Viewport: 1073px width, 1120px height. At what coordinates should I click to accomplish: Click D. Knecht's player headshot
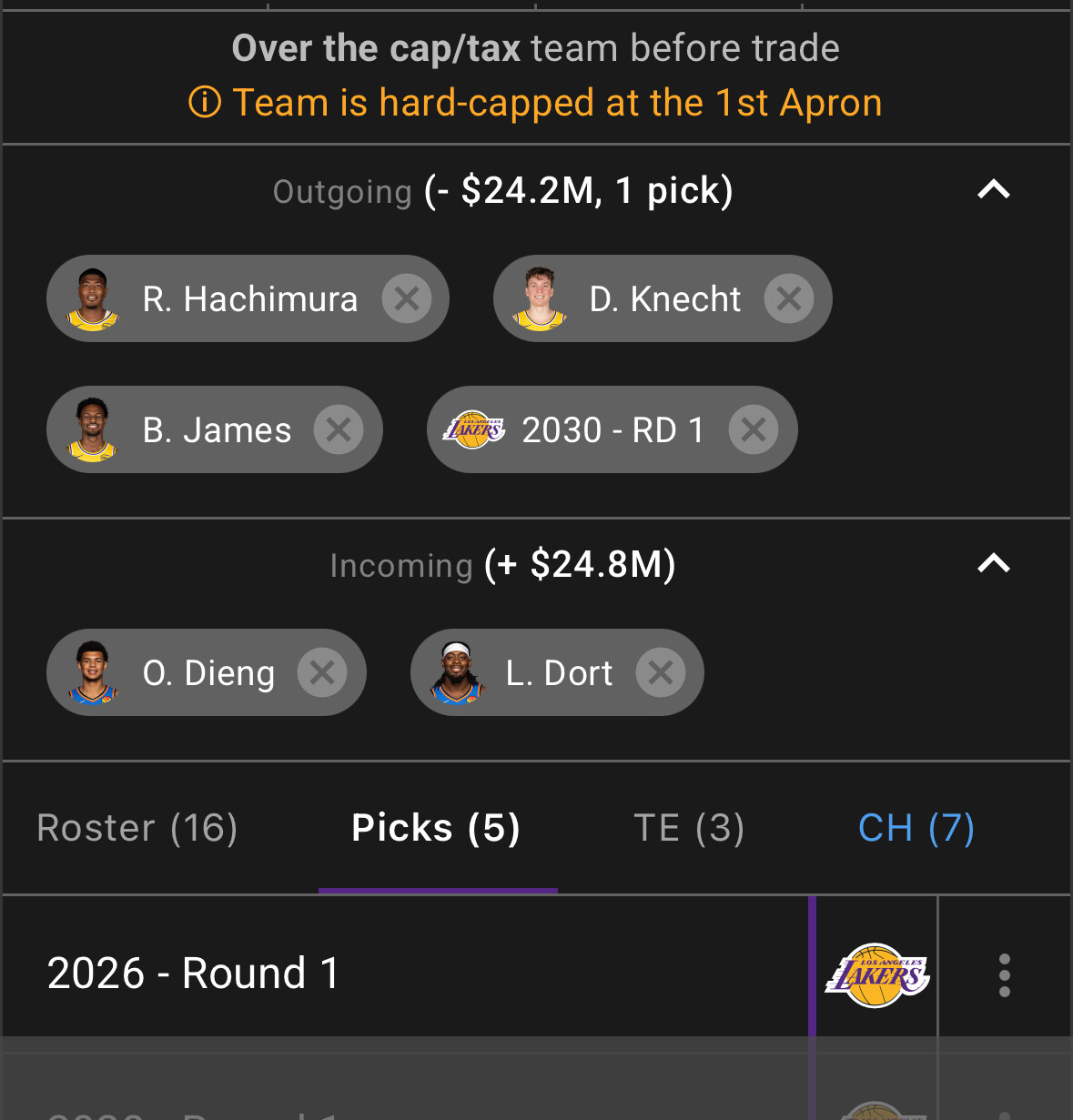click(539, 298)
